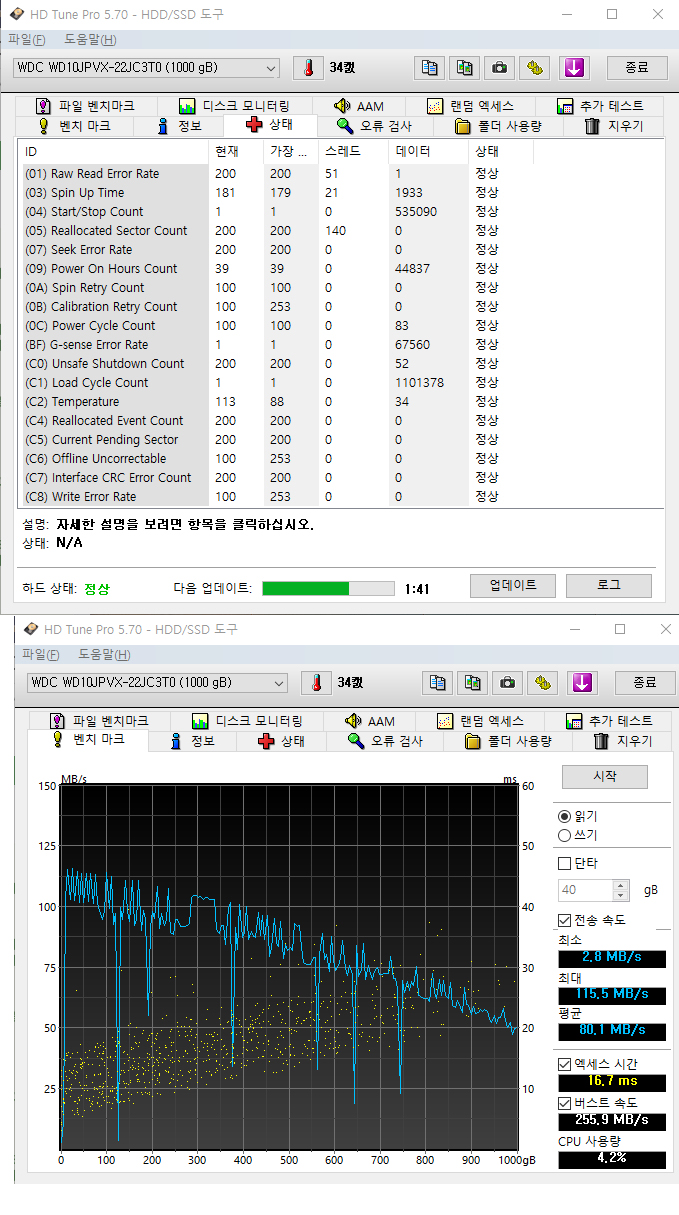Select Write Error Rate row

click(x=276, y=497)
